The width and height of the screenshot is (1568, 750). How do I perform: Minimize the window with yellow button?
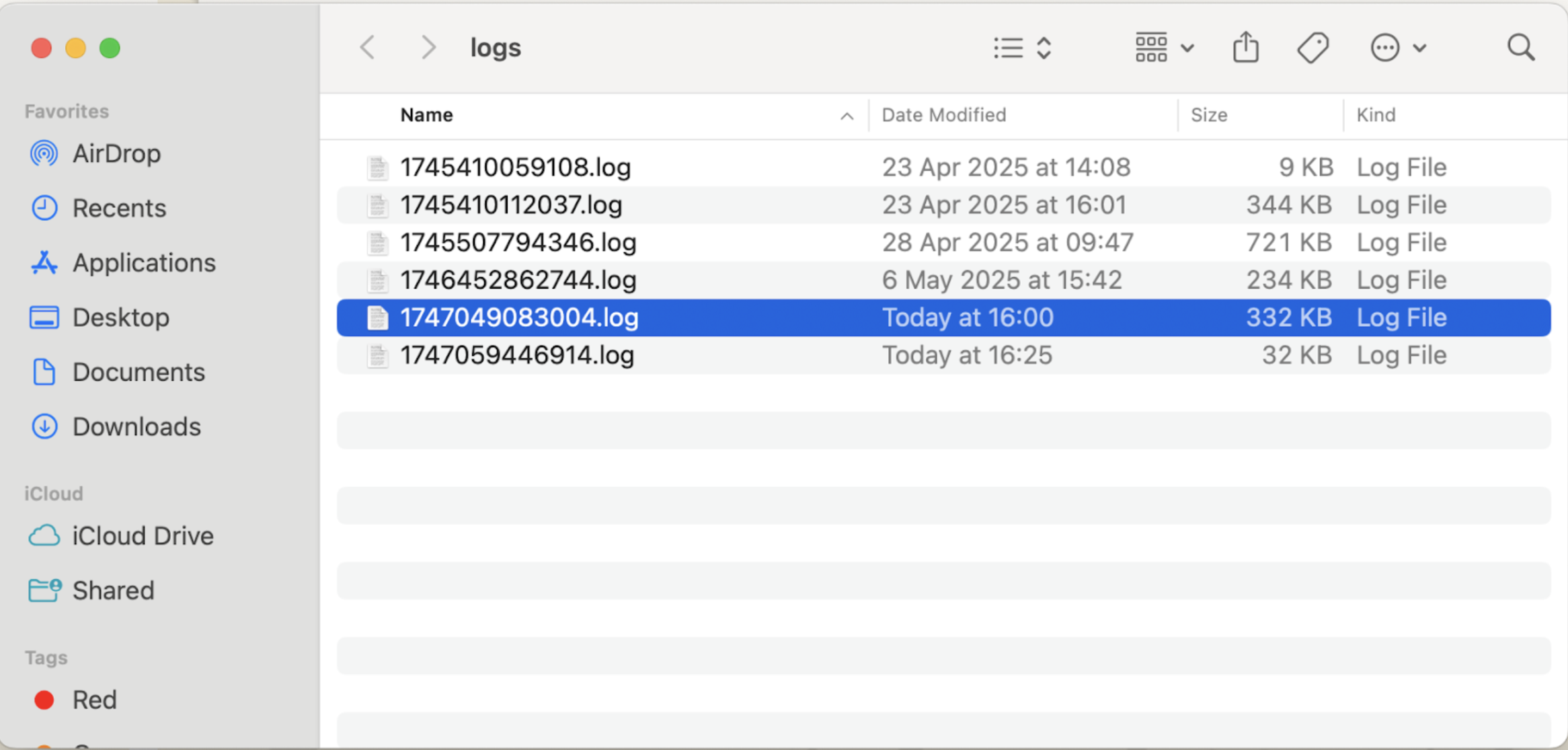pos(75,48)
